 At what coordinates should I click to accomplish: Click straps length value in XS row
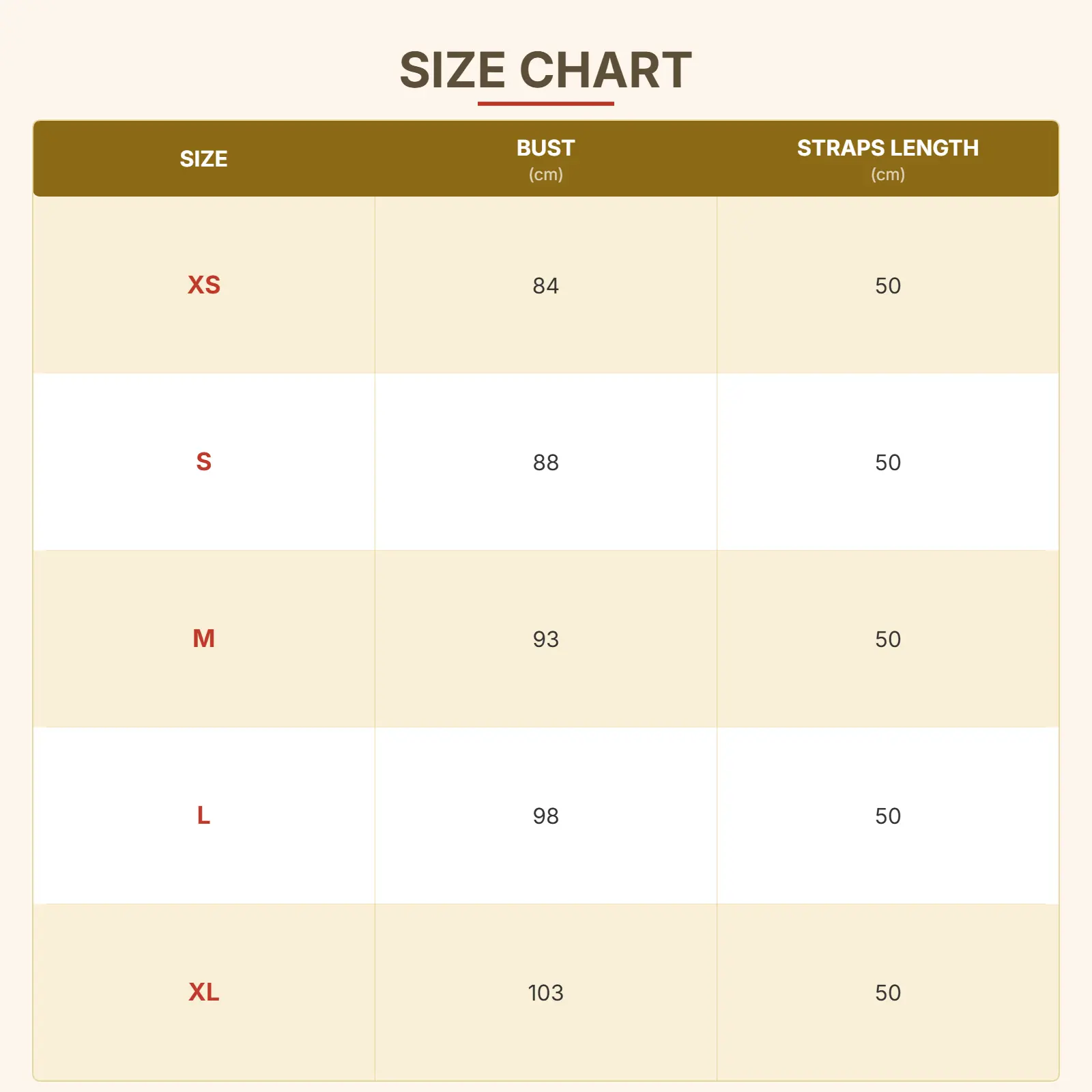[887, 285]
